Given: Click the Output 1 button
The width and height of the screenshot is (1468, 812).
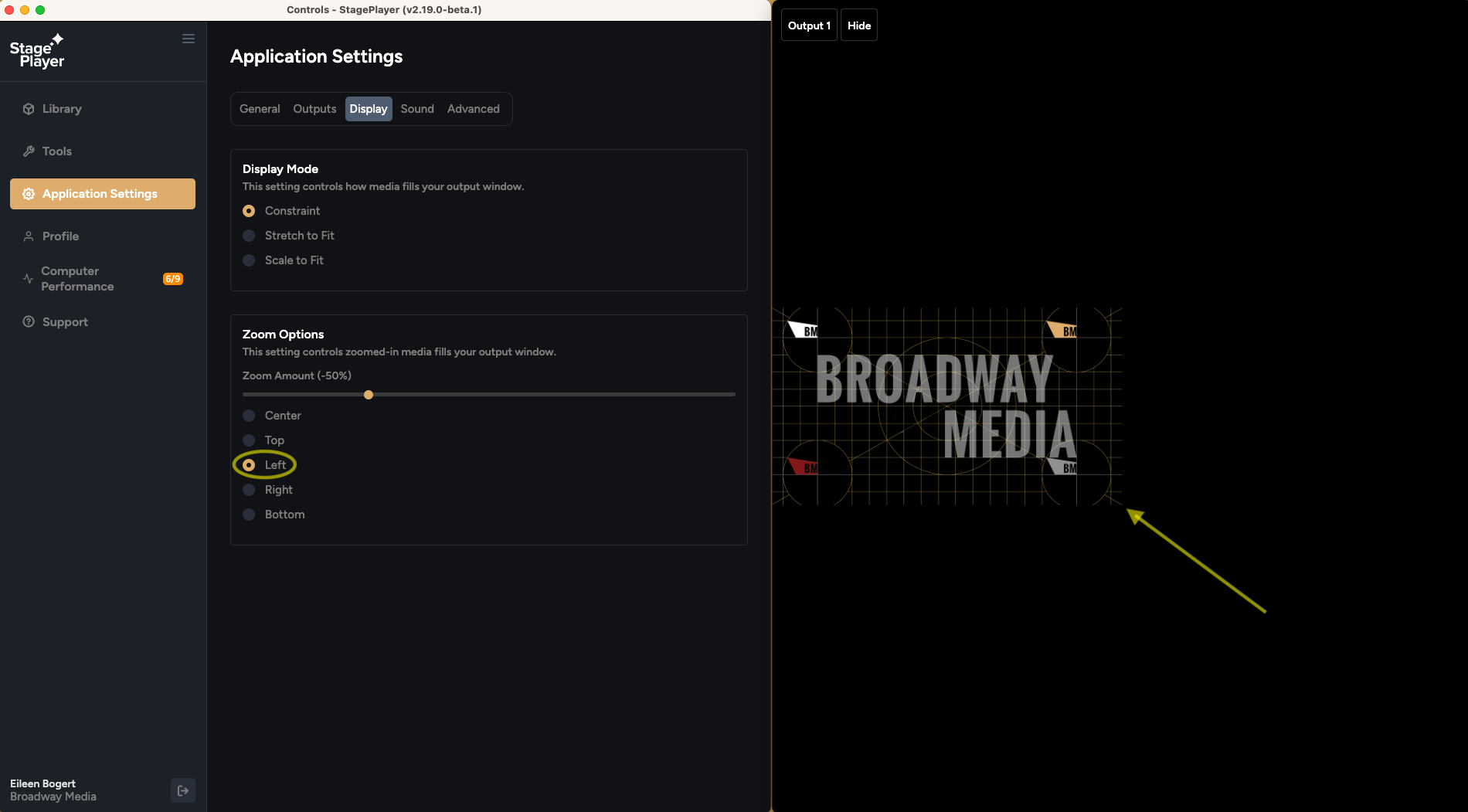Looking at the screenshot, I should (x=809, y=25).
